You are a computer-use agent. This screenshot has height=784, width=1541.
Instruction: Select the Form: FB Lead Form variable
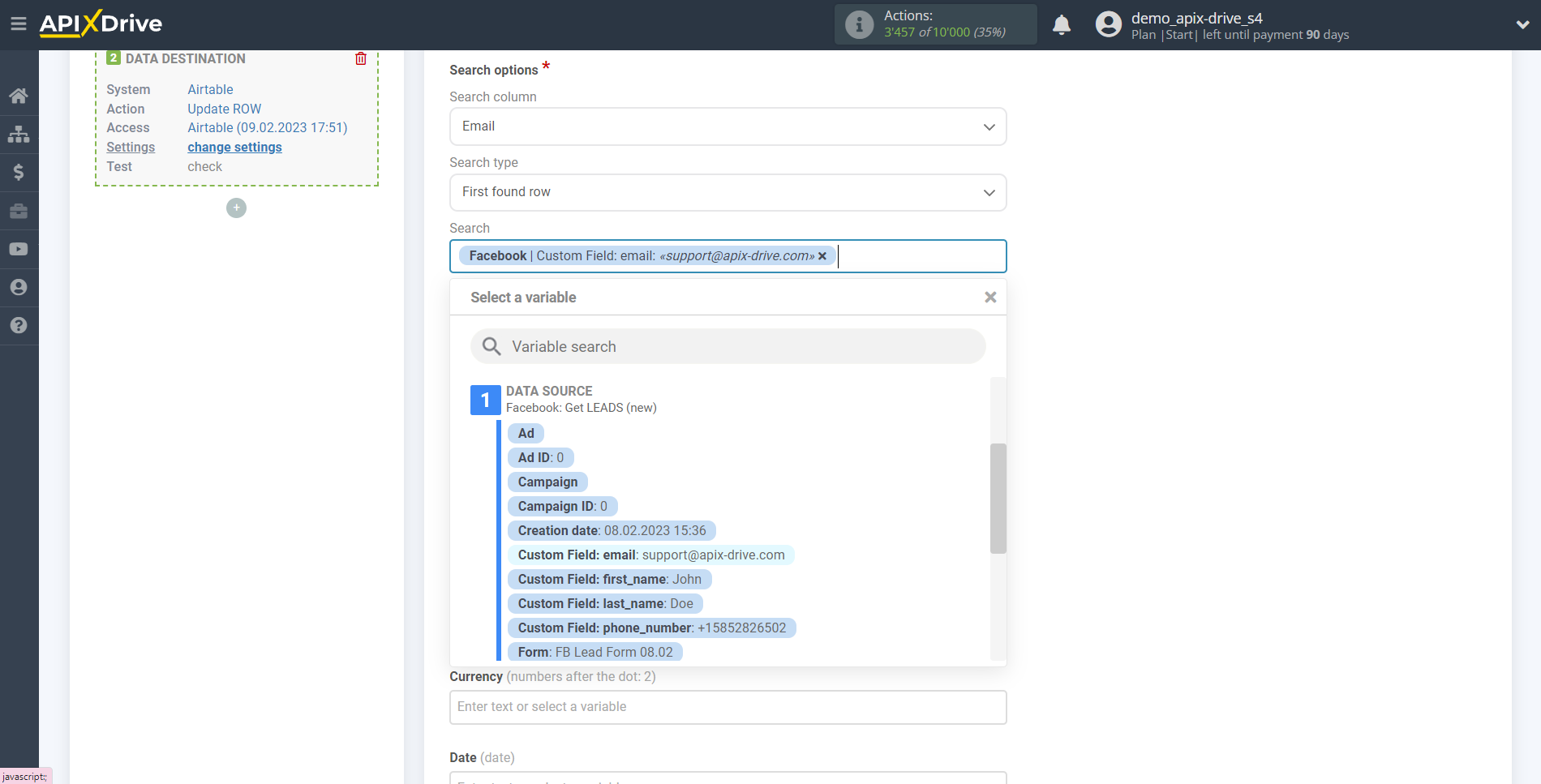coord(595,652)
